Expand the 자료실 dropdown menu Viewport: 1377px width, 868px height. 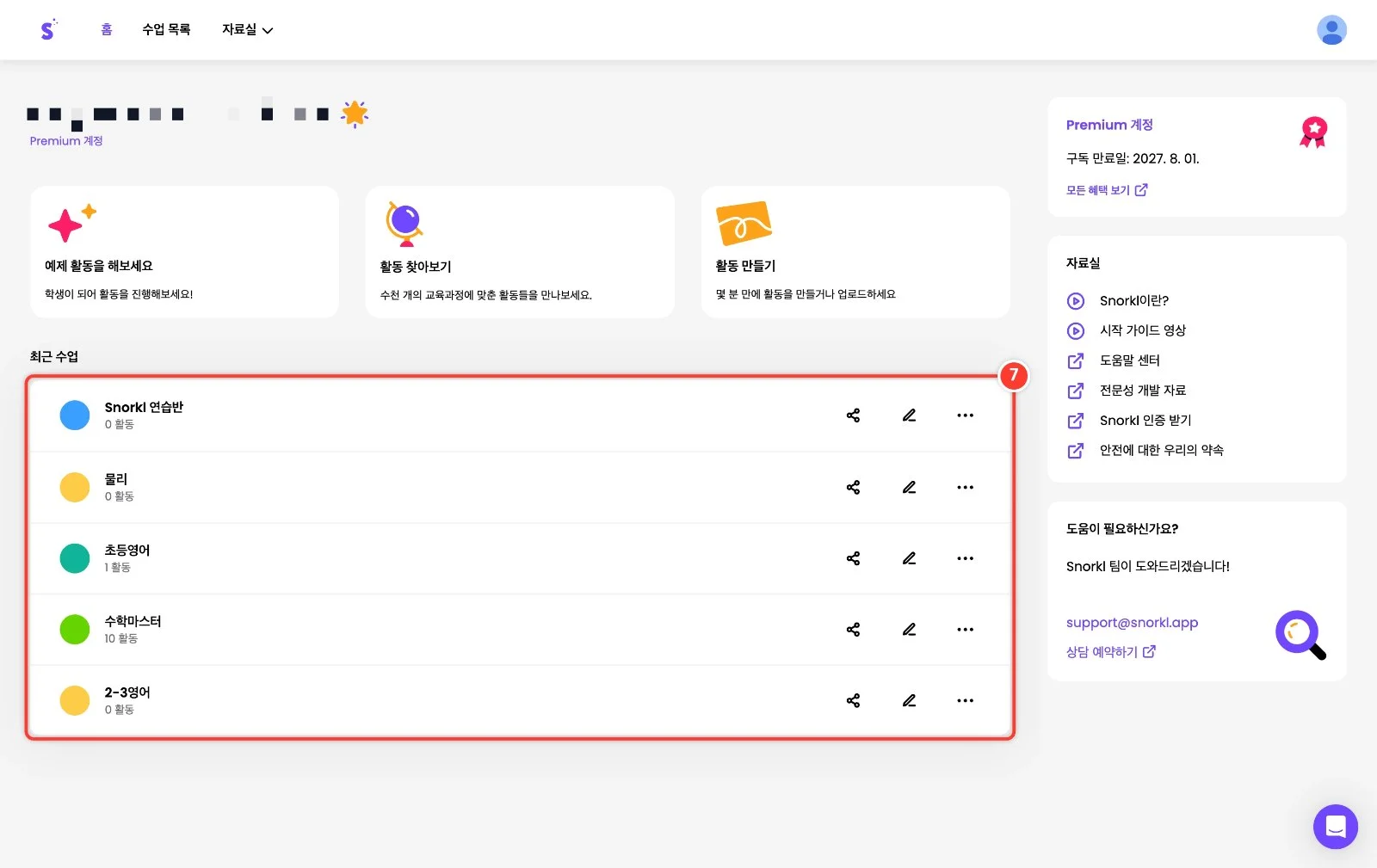click(x=247, y=30)
